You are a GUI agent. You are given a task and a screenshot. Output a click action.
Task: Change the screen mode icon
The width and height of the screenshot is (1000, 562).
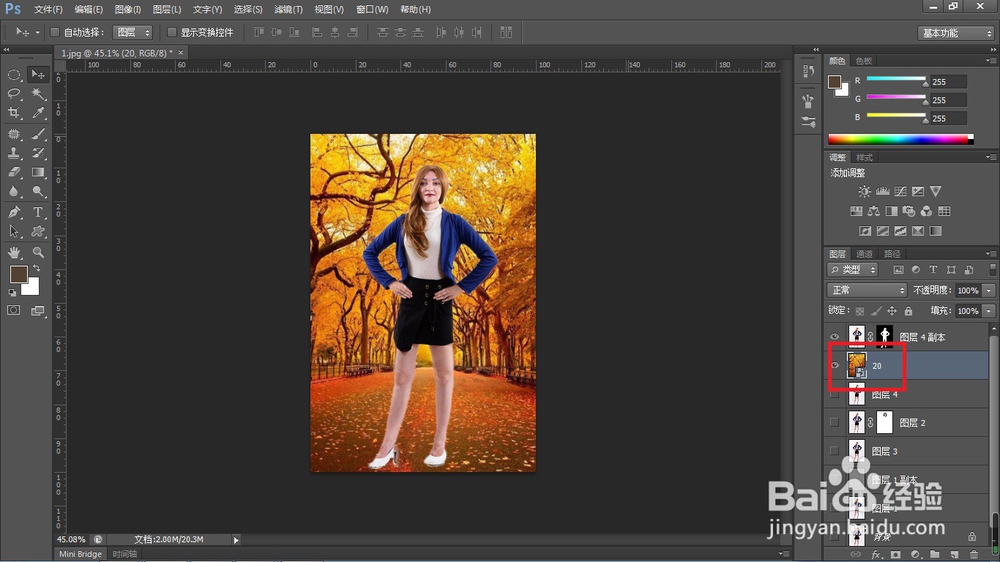[38, 311]
